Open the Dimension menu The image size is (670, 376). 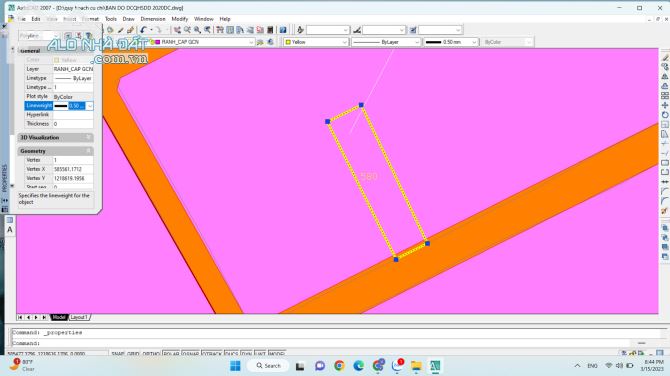[x=153, y=19]
